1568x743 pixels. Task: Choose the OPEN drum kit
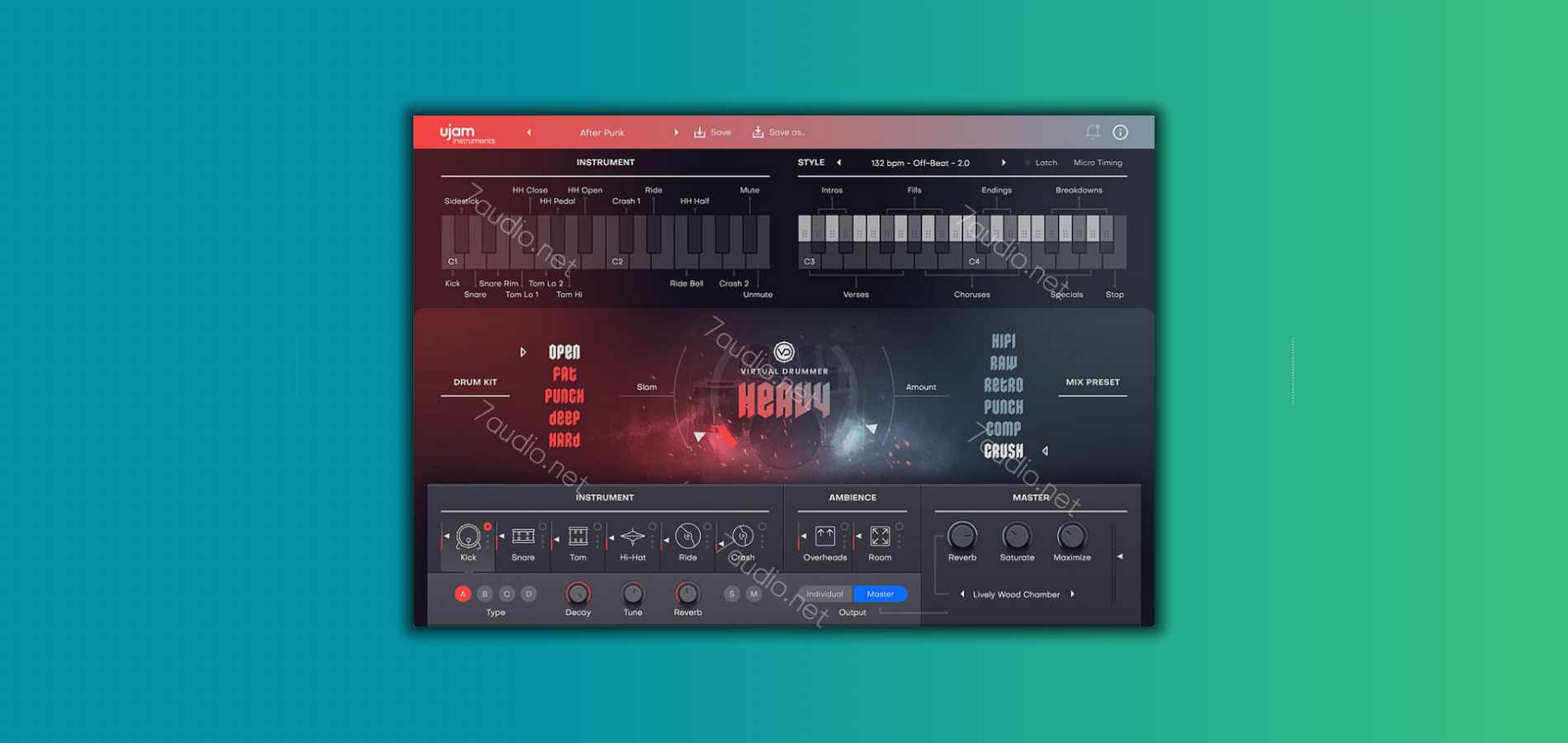click(564, 353)
